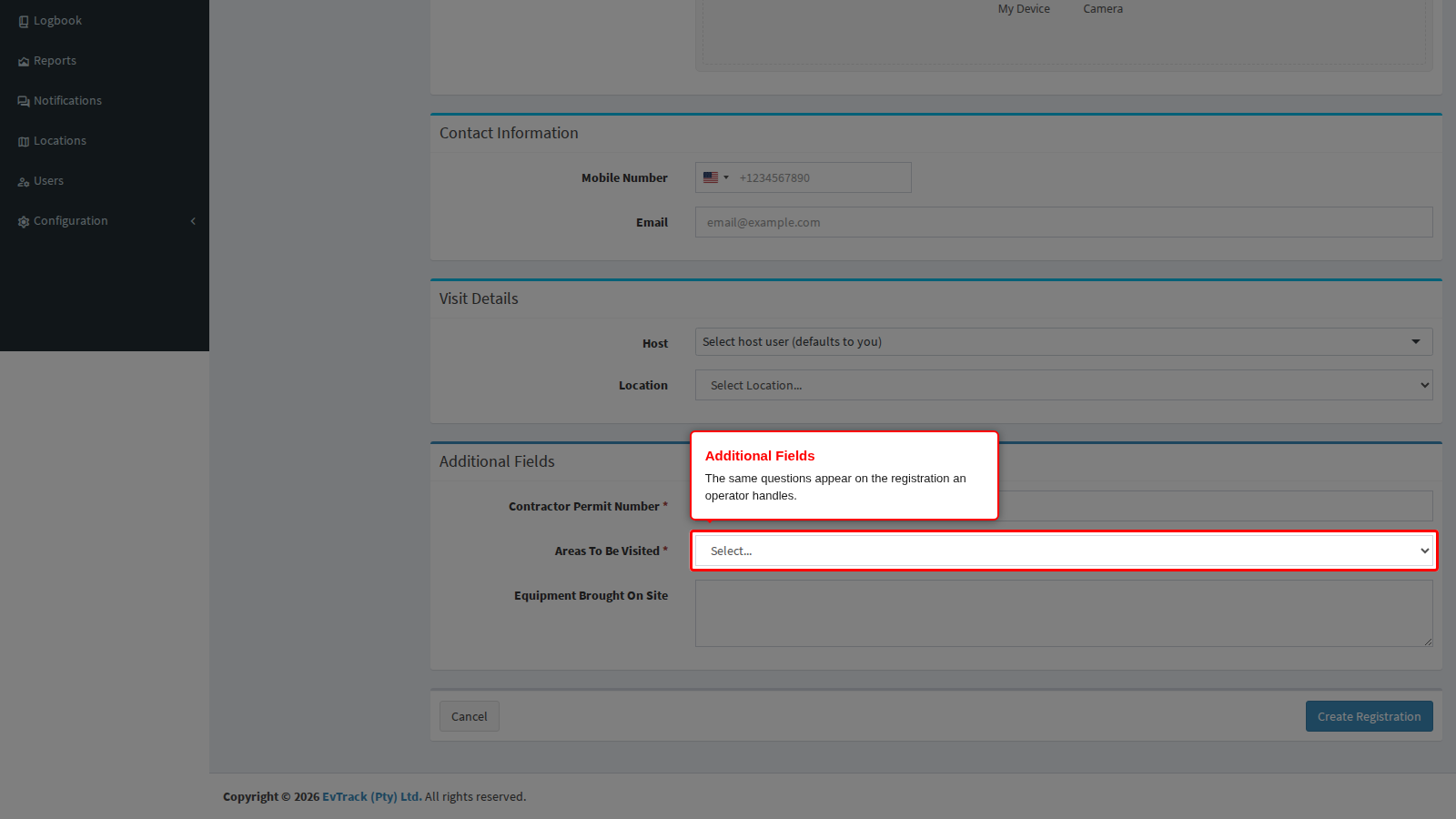This screenshot has width=1456, height=819.
Task: Click the Contact Information heading
Action: pyautogui.click(x=509, y=133)
